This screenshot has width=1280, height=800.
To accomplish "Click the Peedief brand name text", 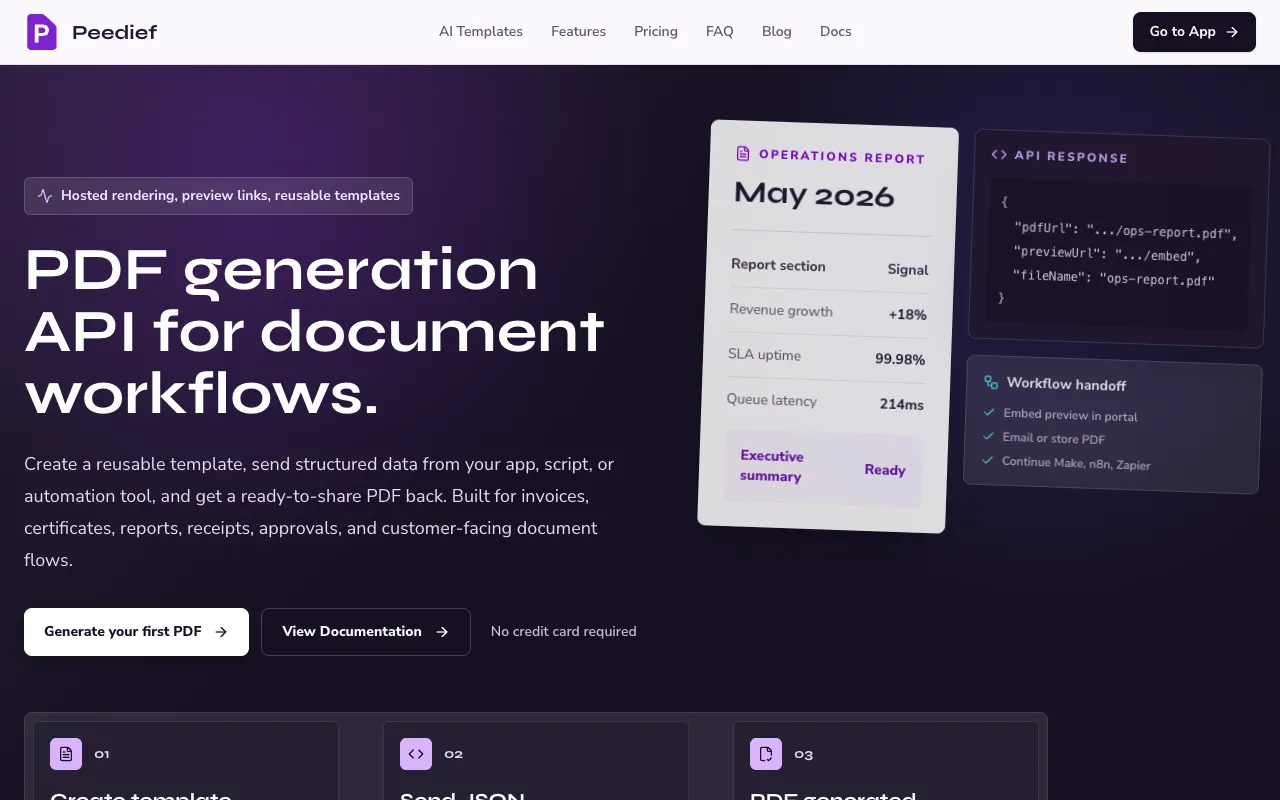I will pos(115,32).
